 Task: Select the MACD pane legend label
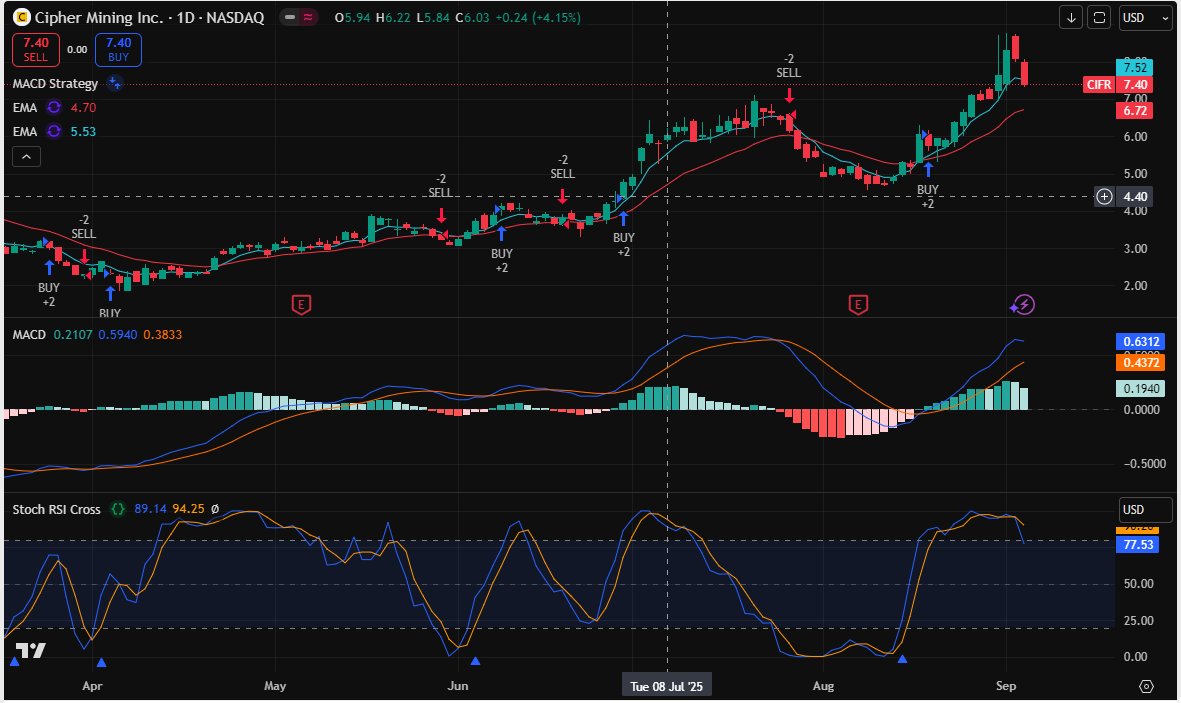tap(29, 335)
